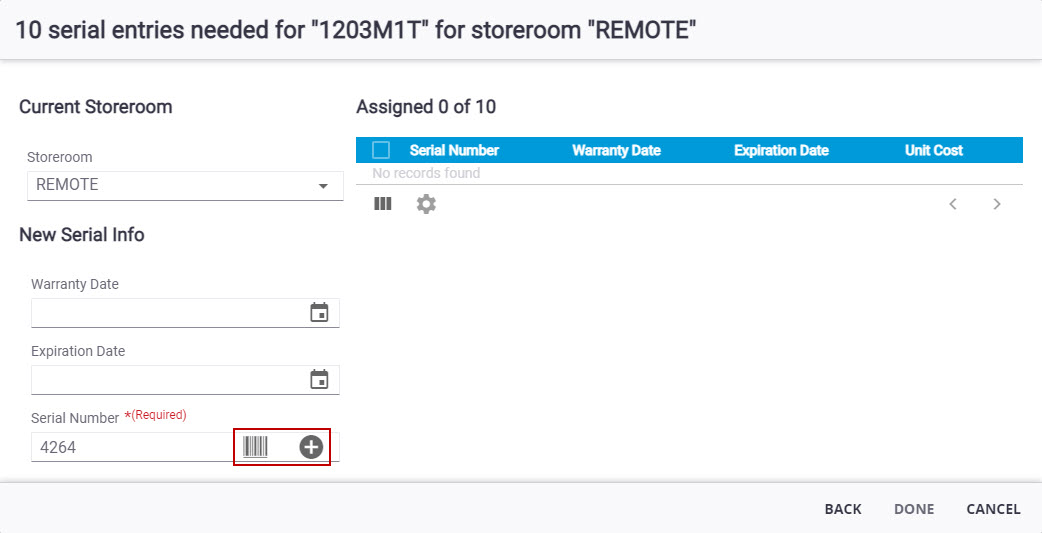The width and height of the screenshot is (1042, 533).
Task: Open the Warranty Date calendar picker
Action: tap(320, 312)
